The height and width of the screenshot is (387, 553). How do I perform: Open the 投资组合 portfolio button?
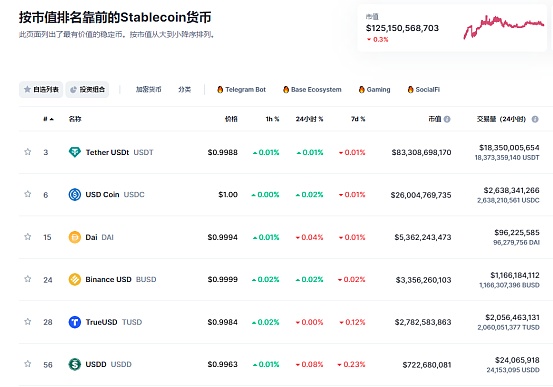[x=87, y=90]
